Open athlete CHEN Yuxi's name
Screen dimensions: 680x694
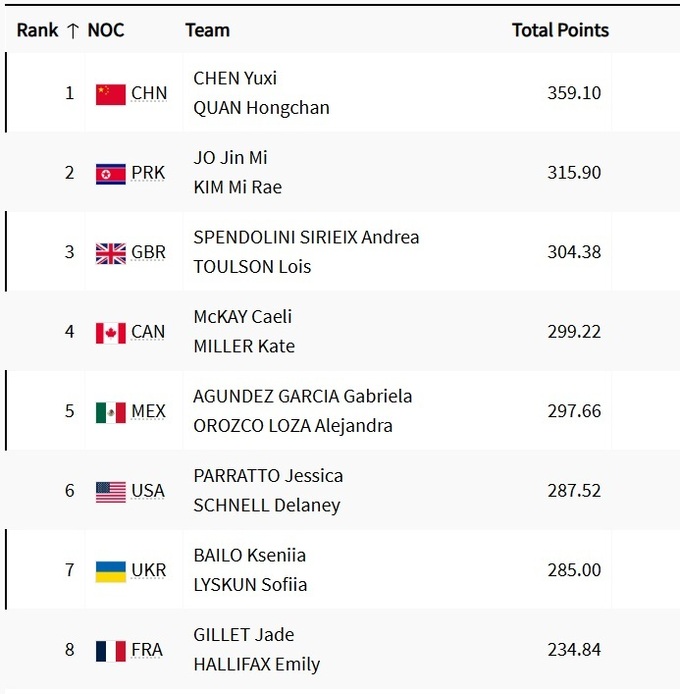coord(235,78)
